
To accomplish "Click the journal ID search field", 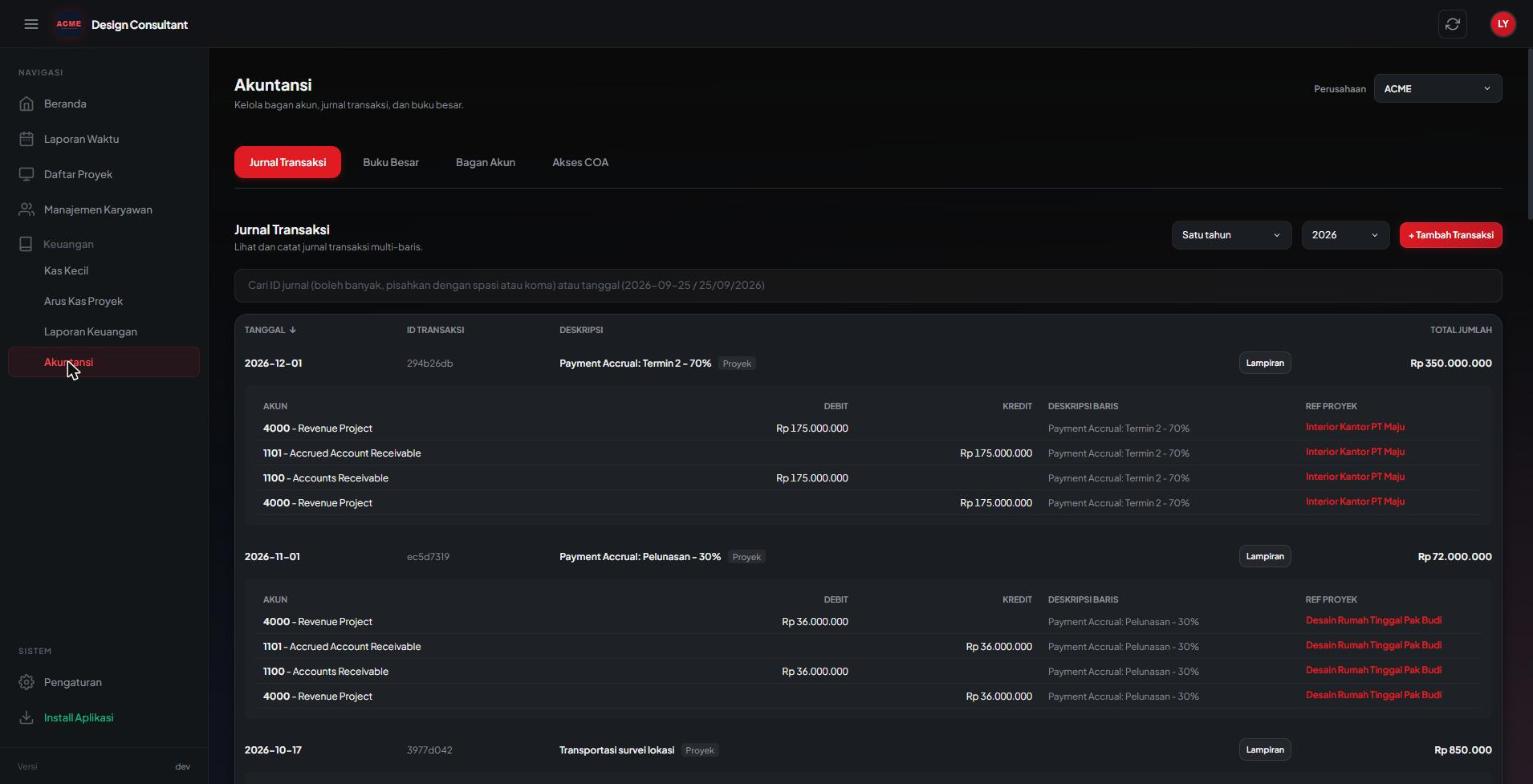I will click(868, 285).
